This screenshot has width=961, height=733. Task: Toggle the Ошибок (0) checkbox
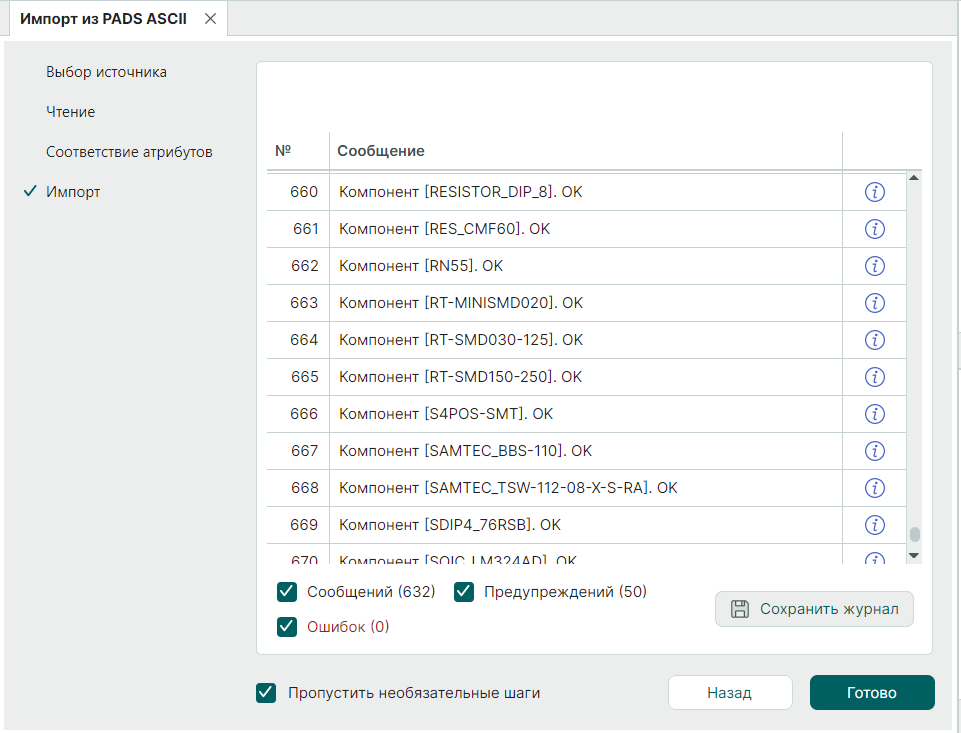[x=287, y=627]
